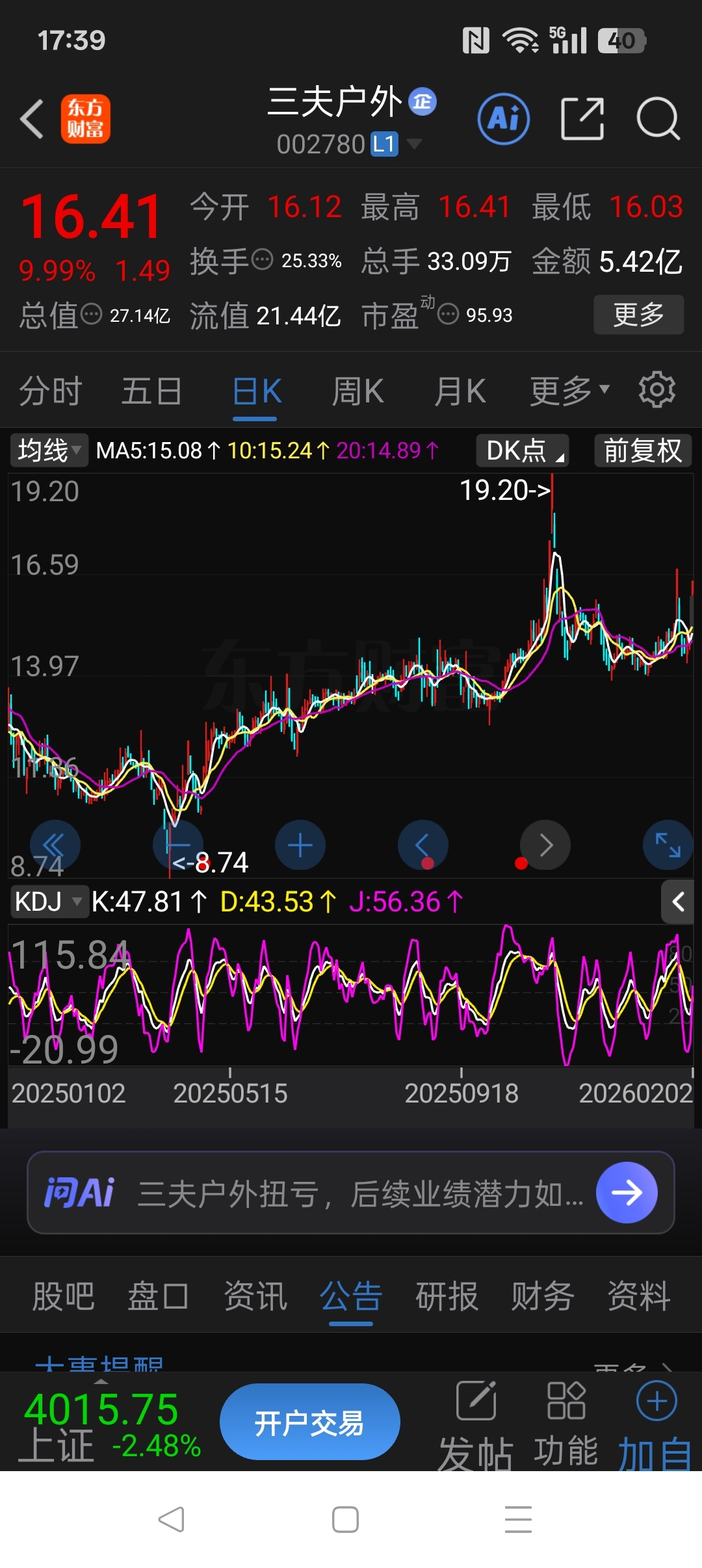702x1568 pixels.
Task: Tap Android recent apps button
Action: coord(518,1519)
